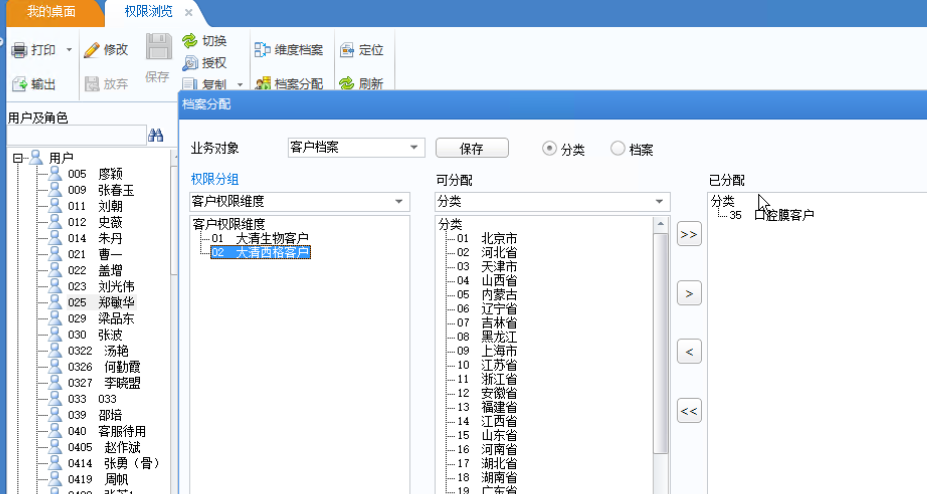This screenshot has width=927, height=494.
Task: Select 02 大清西格客户 group
Action: 260,252
